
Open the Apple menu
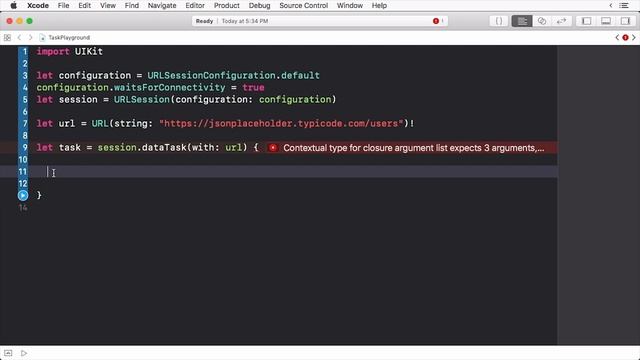click(13, 5)
